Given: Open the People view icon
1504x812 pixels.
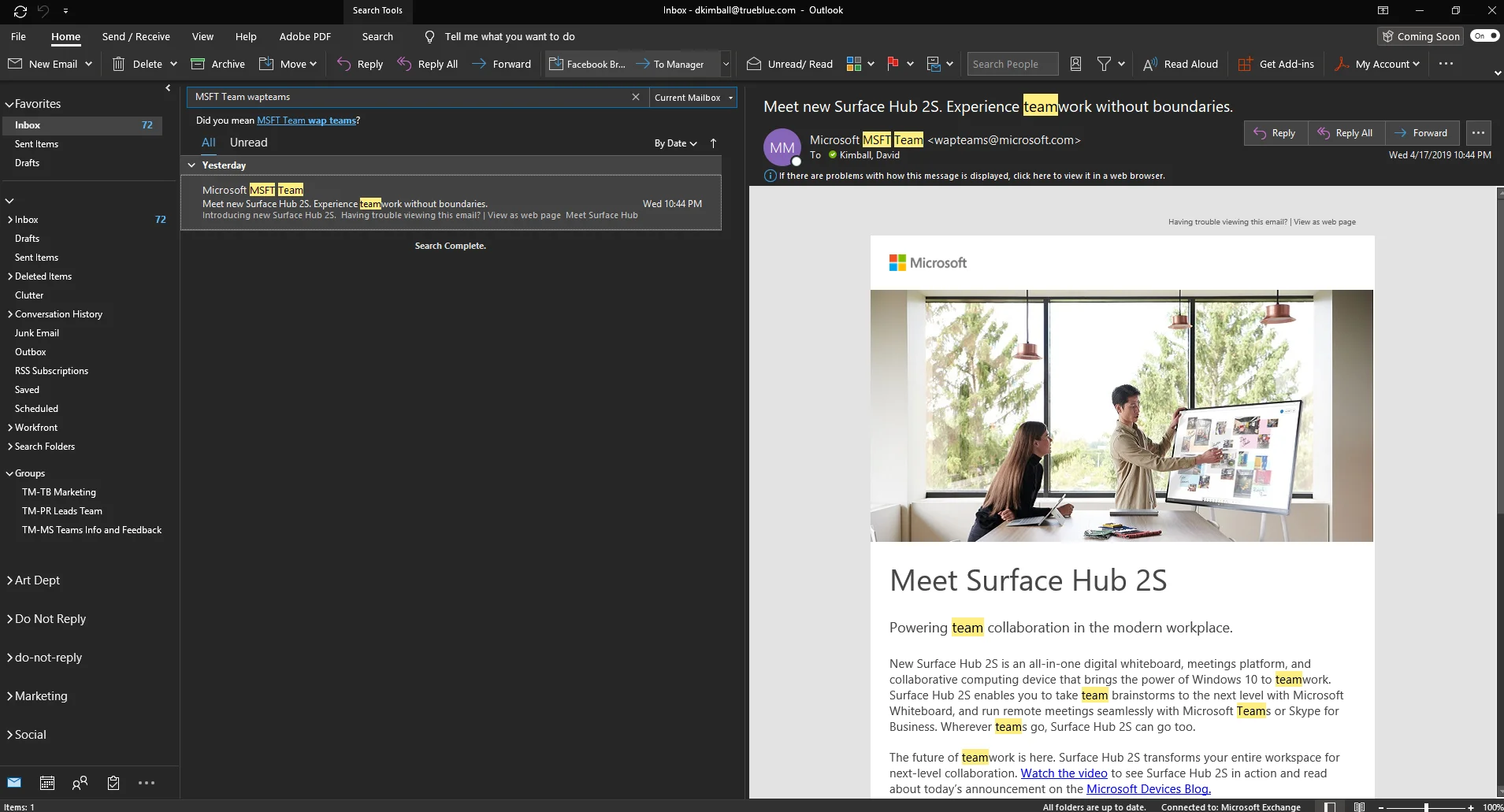Looking at the screenshot, I should [x=80, y=783].
